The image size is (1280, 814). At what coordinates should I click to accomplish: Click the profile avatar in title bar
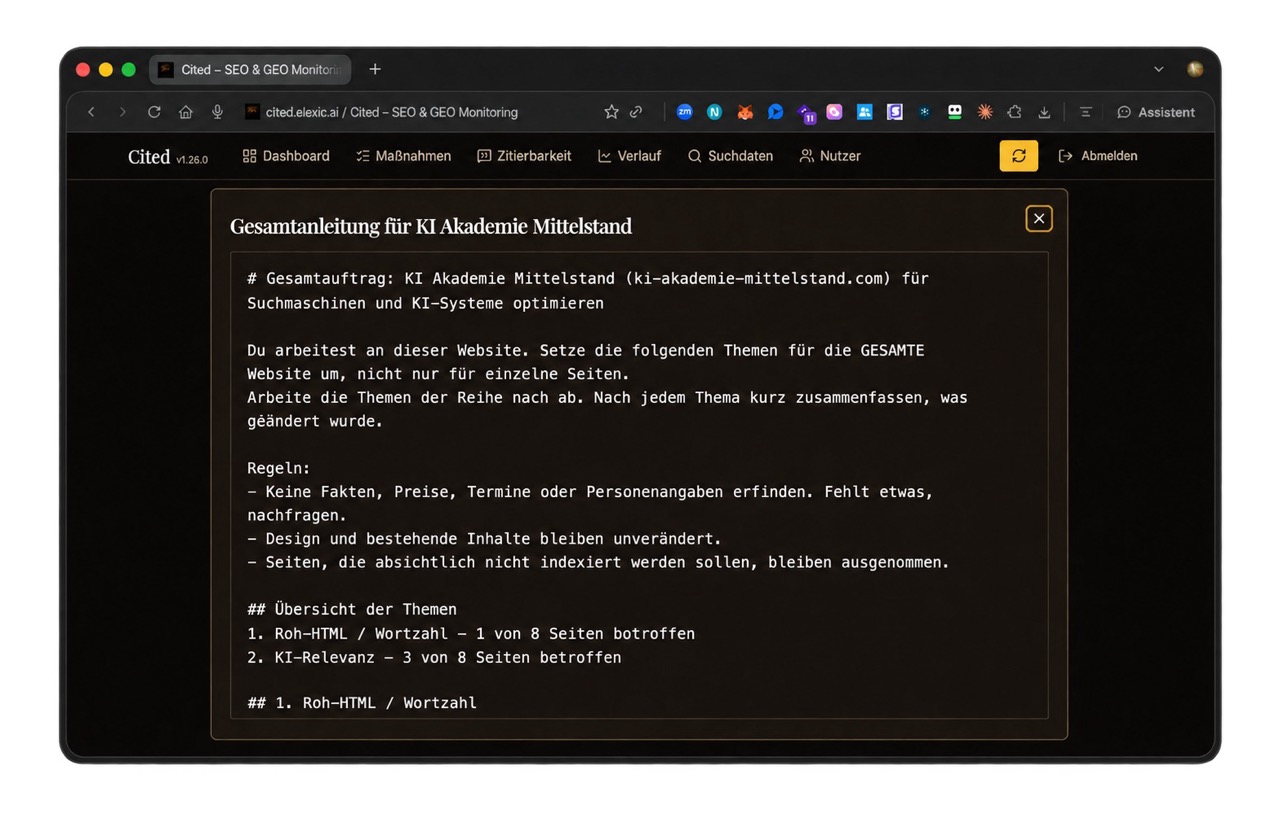1195,69
